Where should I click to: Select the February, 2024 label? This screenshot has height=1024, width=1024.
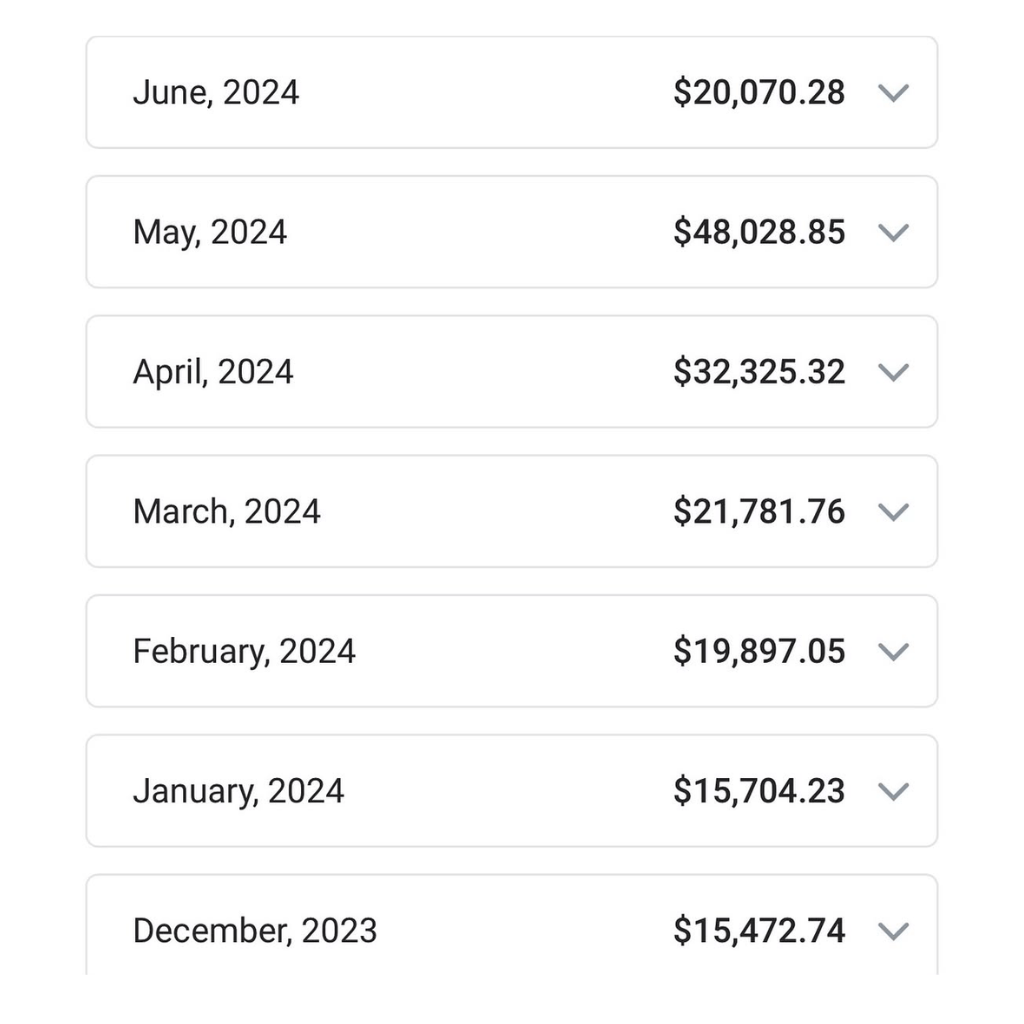point(244,652)
